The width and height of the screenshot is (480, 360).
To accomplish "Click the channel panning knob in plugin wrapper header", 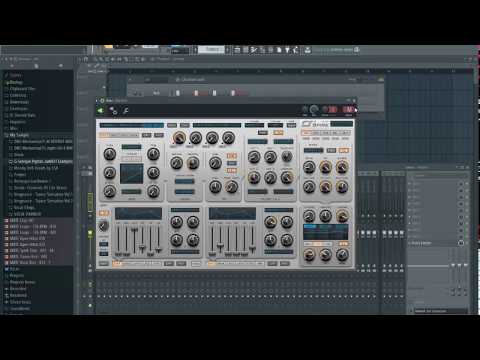I will [305, 110].
